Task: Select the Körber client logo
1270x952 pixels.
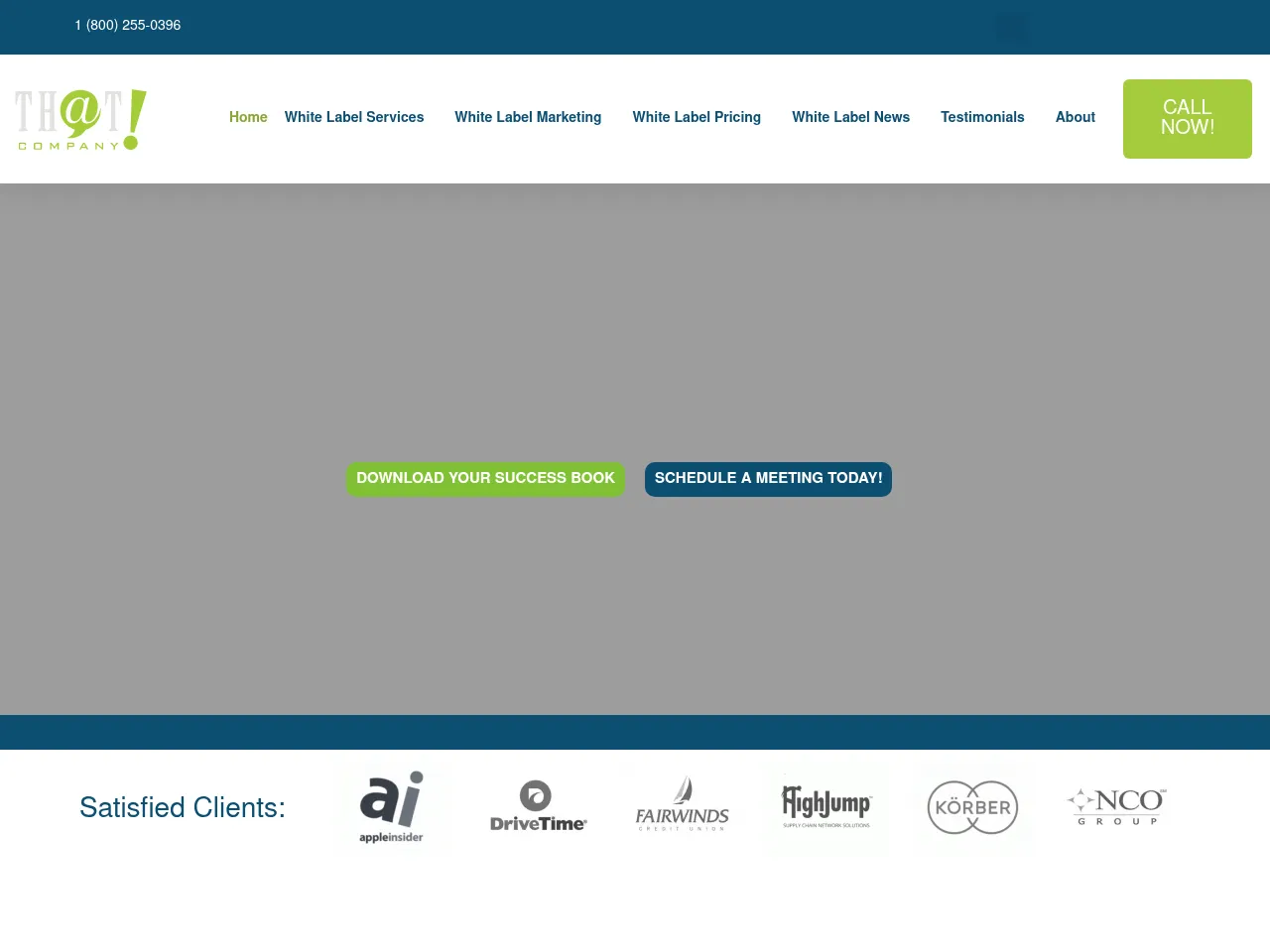Action: pyautogui.click(x=971, y=806)
